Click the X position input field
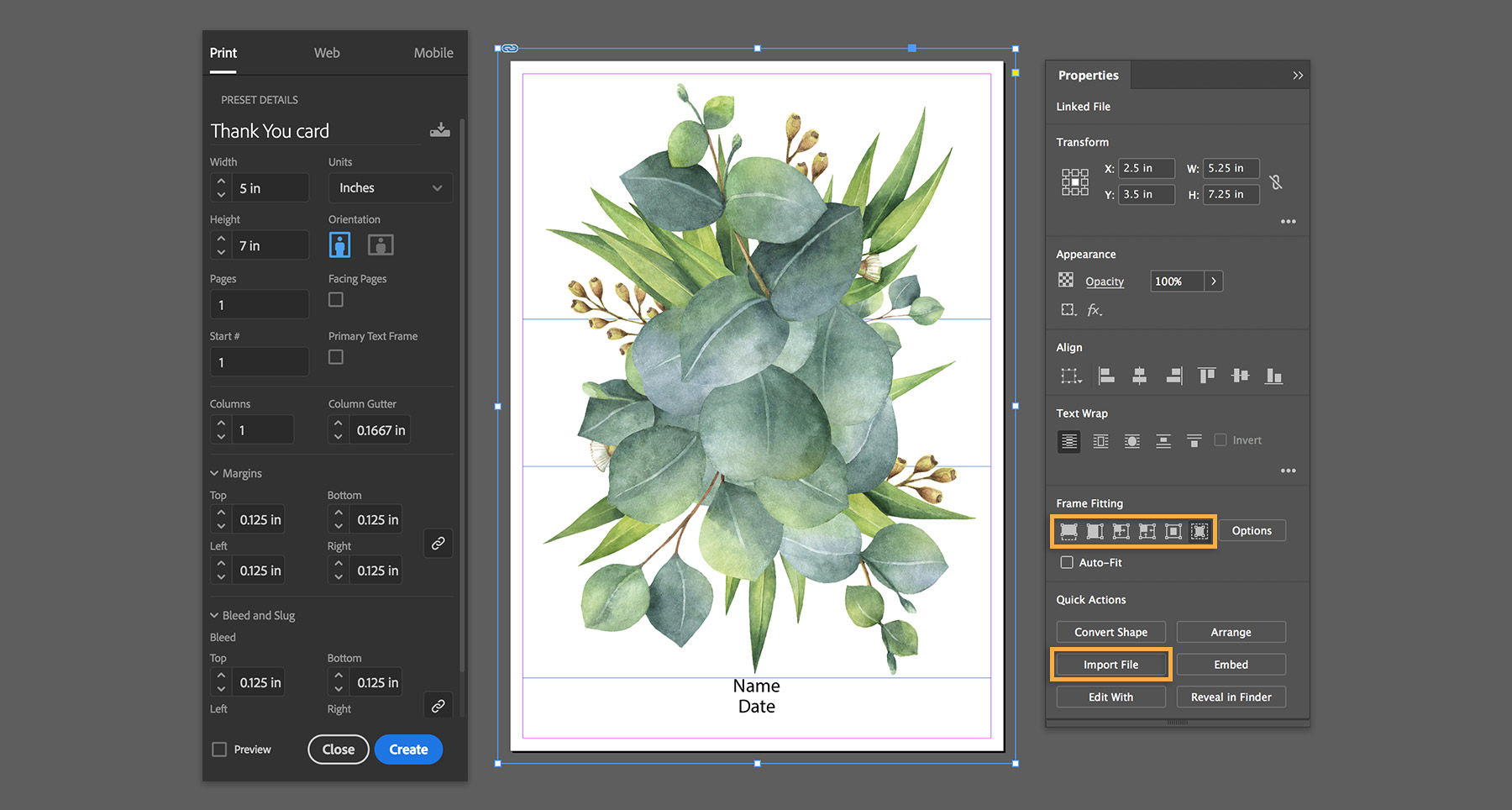This screenshot has width=1512, height=810. [x=1146, y=167]
